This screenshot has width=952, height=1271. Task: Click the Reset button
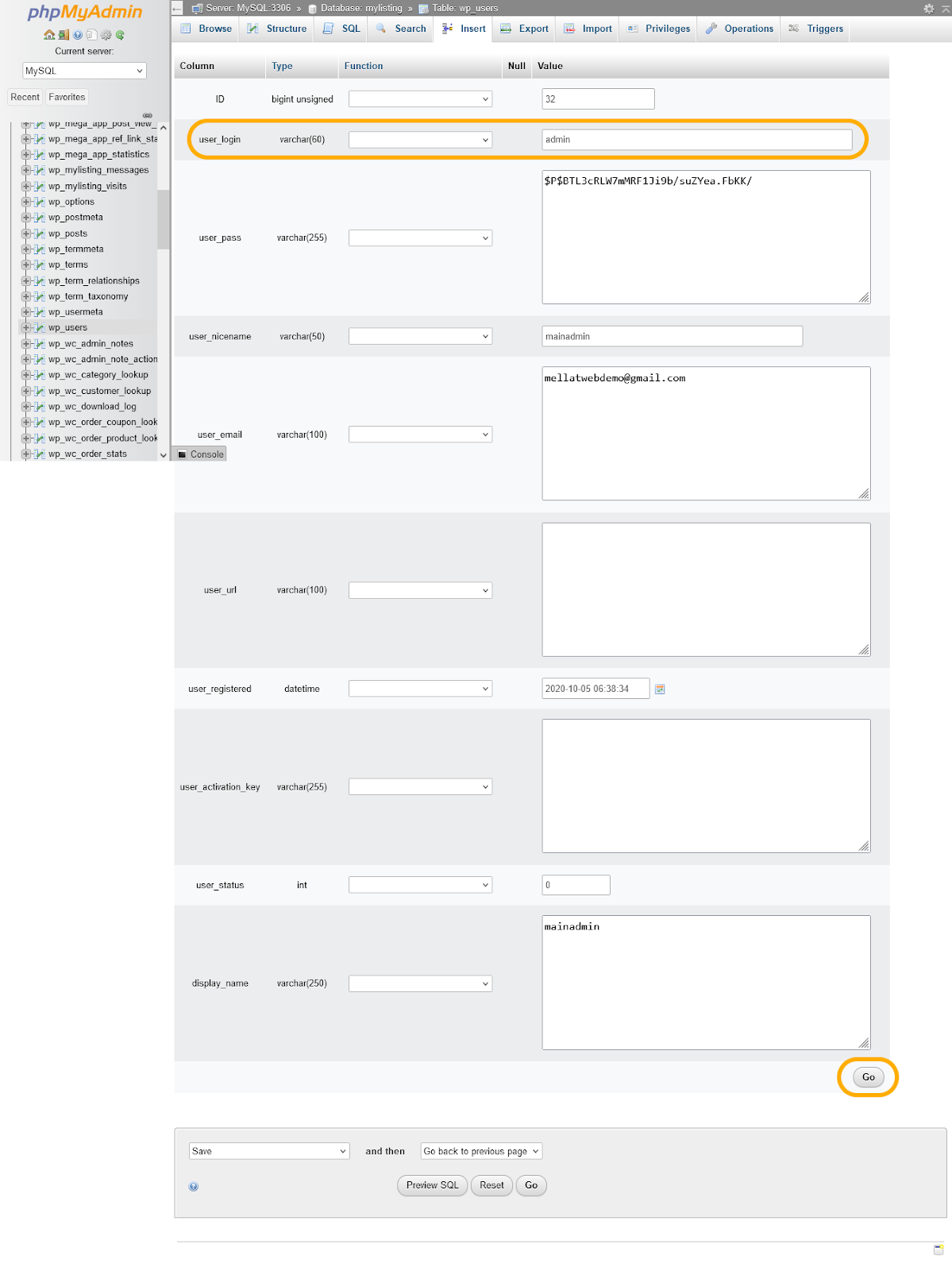(491, 1185)
